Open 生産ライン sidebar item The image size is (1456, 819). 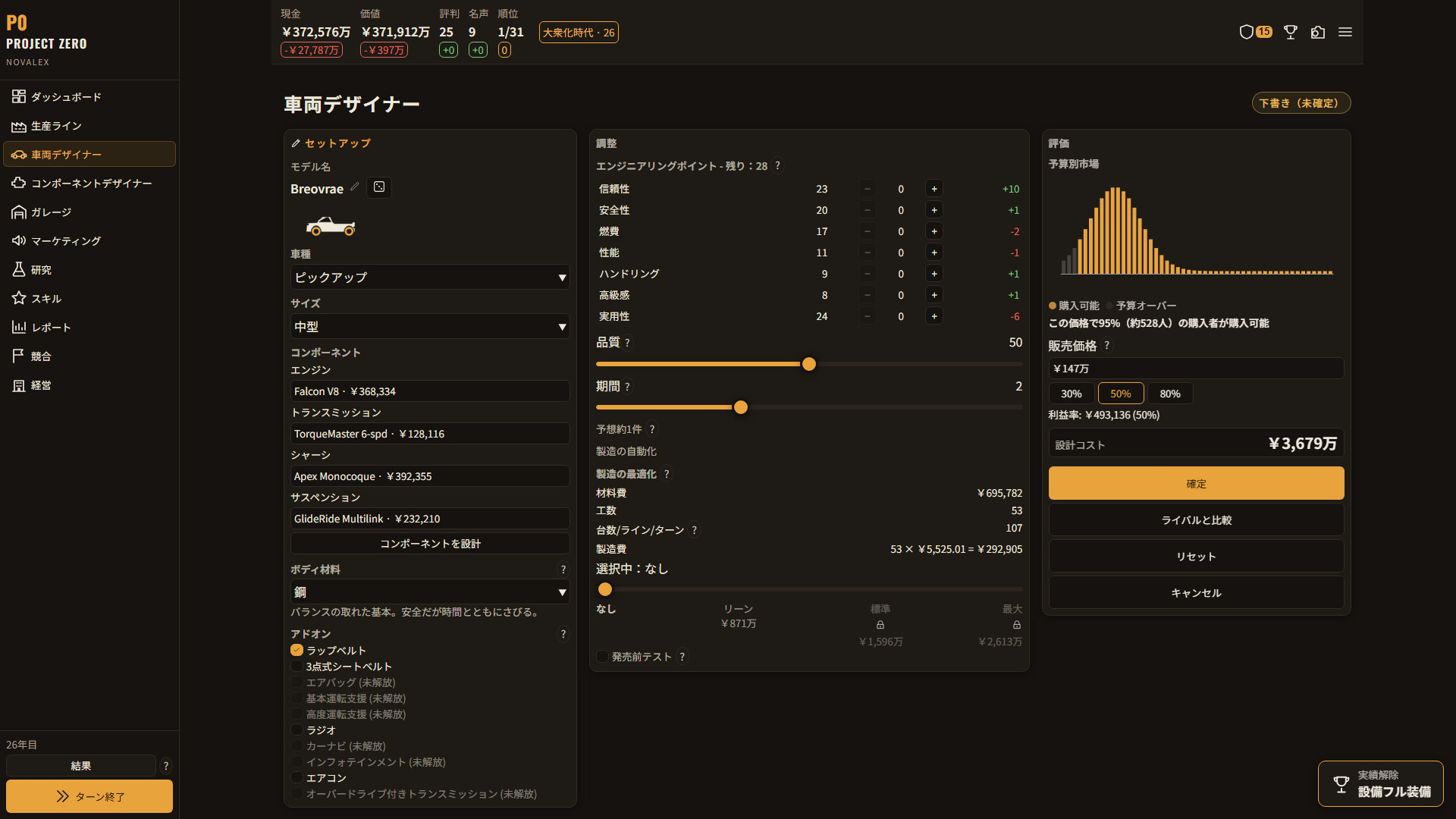pyautogui.click(x=89, y=126)
